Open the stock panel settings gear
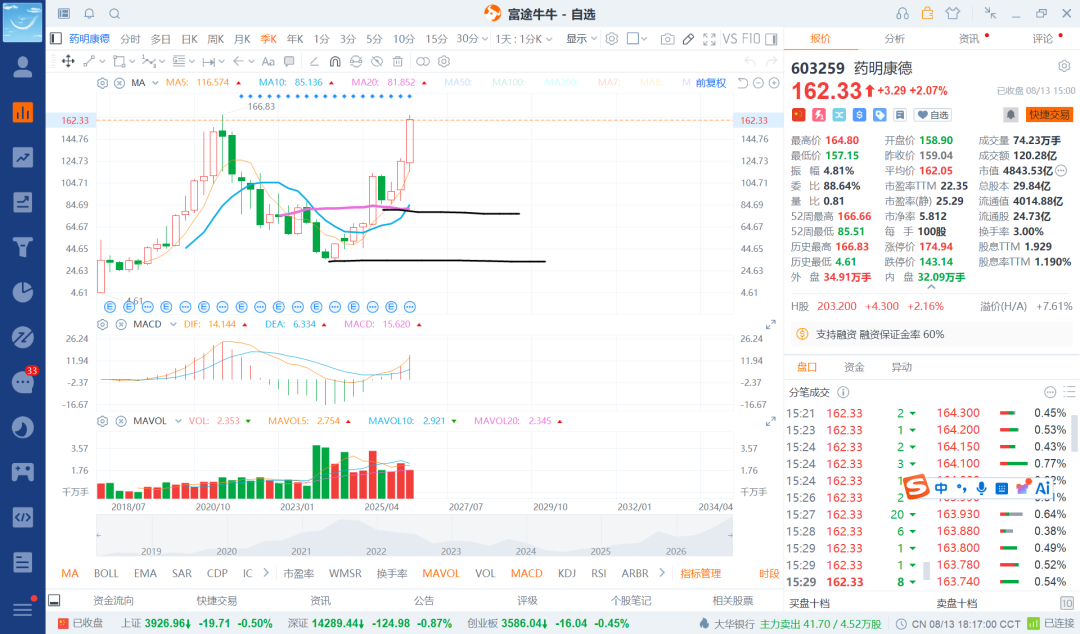The width and height of the screenshot is (1080, 634). coord(1064,66)
